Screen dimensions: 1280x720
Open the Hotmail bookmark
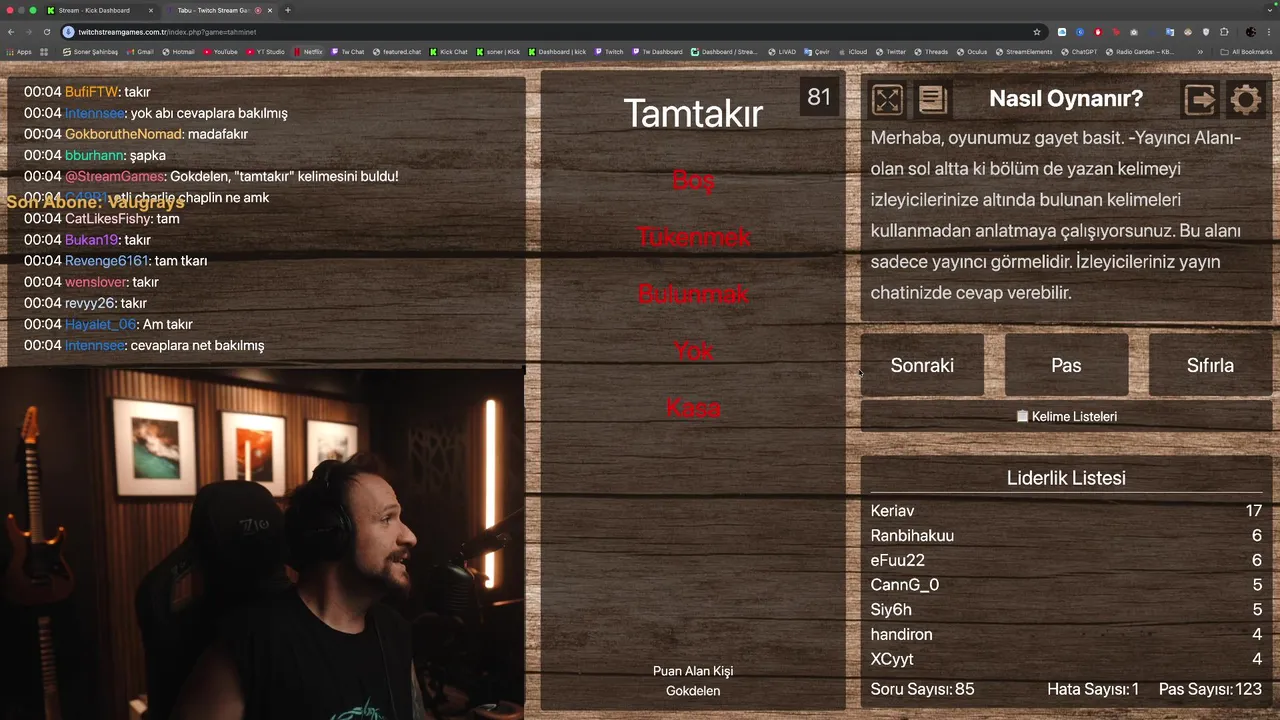click(x=178, y=51)
